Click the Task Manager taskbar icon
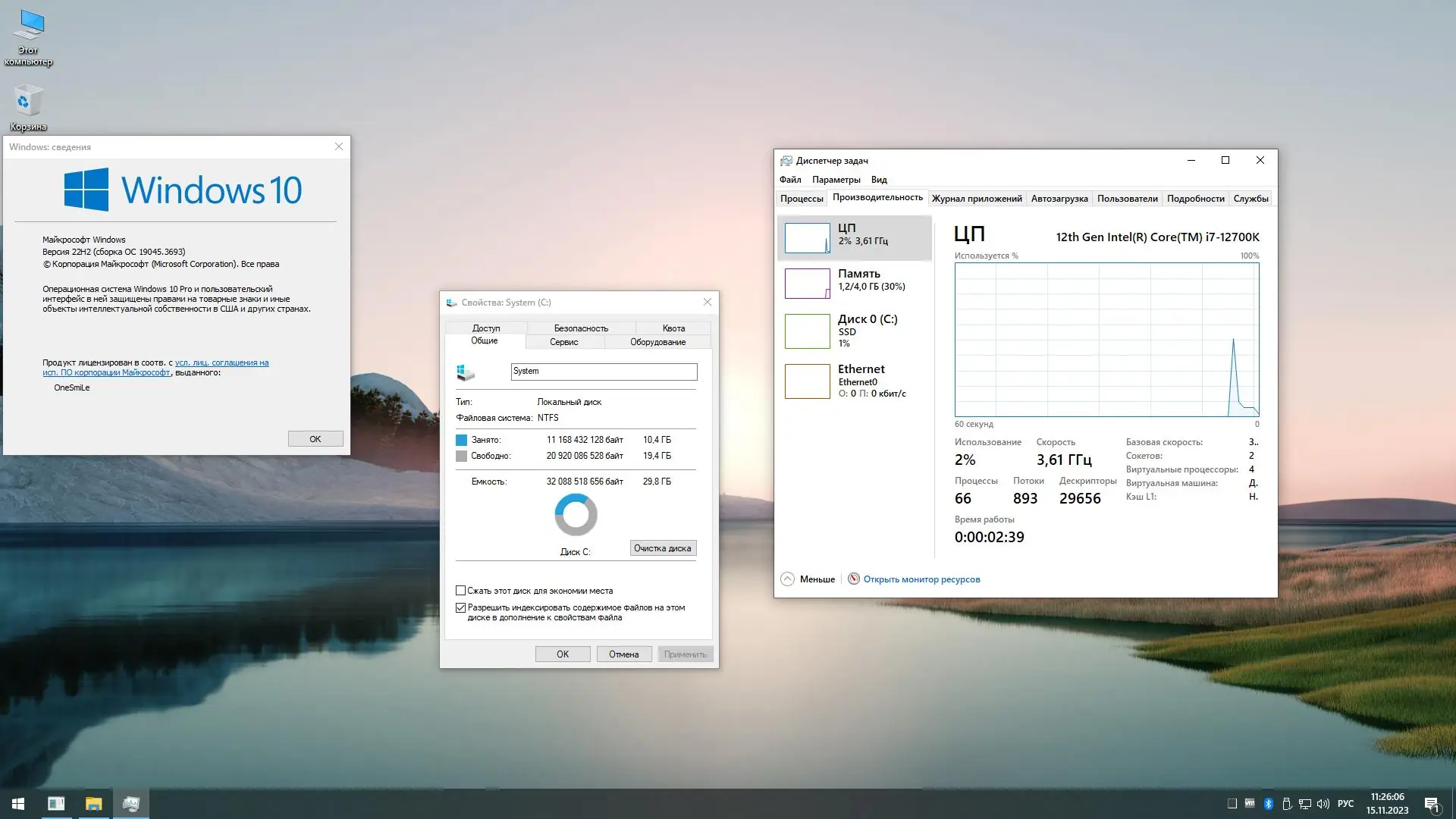This screenshot has width=1456, height=819. 130,803
